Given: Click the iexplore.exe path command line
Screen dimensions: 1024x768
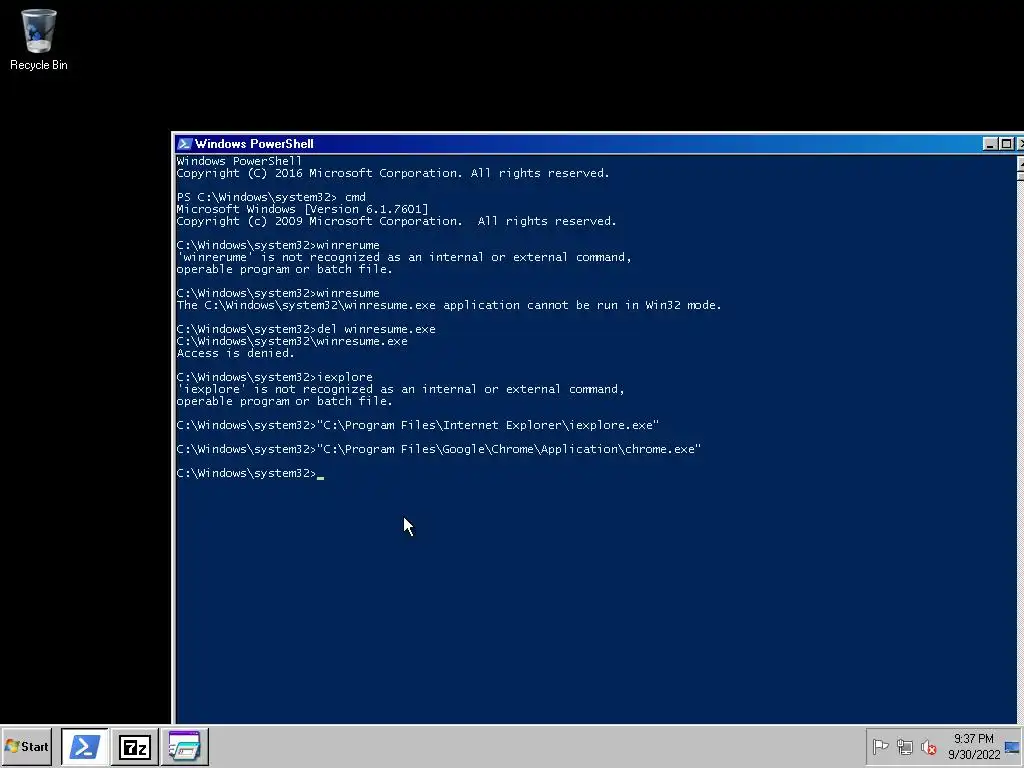Looking at the screenshot, I should coord(417,425).
